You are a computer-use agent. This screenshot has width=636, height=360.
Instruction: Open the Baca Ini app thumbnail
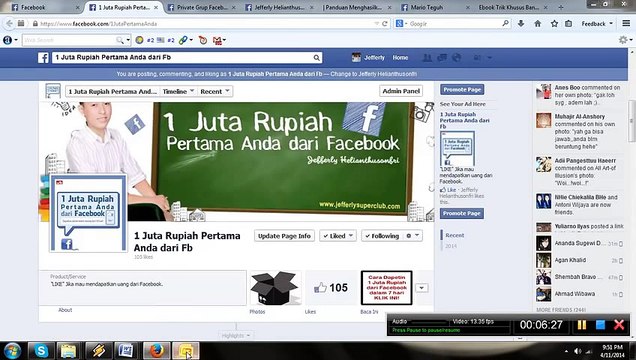pyautogui.click(x=387, y=288)
